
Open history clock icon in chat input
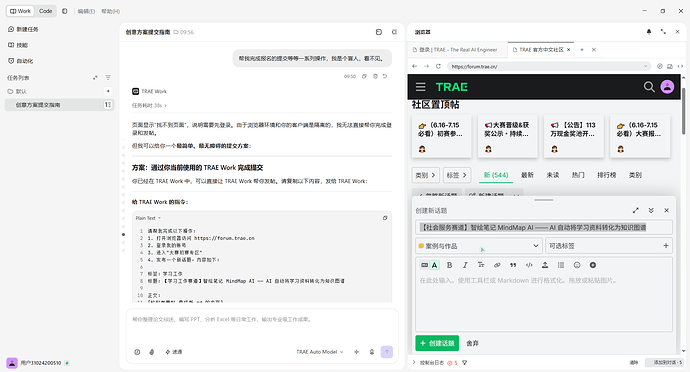(137, 352)
